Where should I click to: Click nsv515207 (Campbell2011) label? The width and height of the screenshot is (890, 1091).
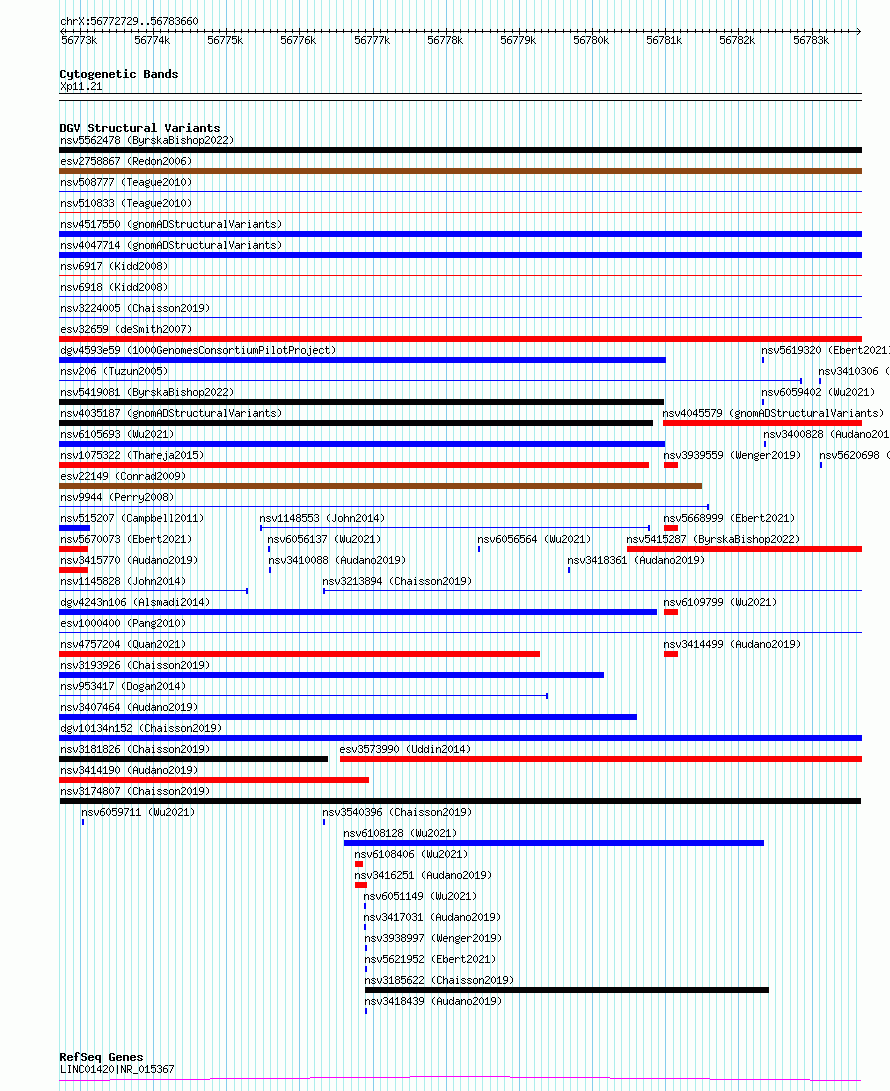coord(132,518)
